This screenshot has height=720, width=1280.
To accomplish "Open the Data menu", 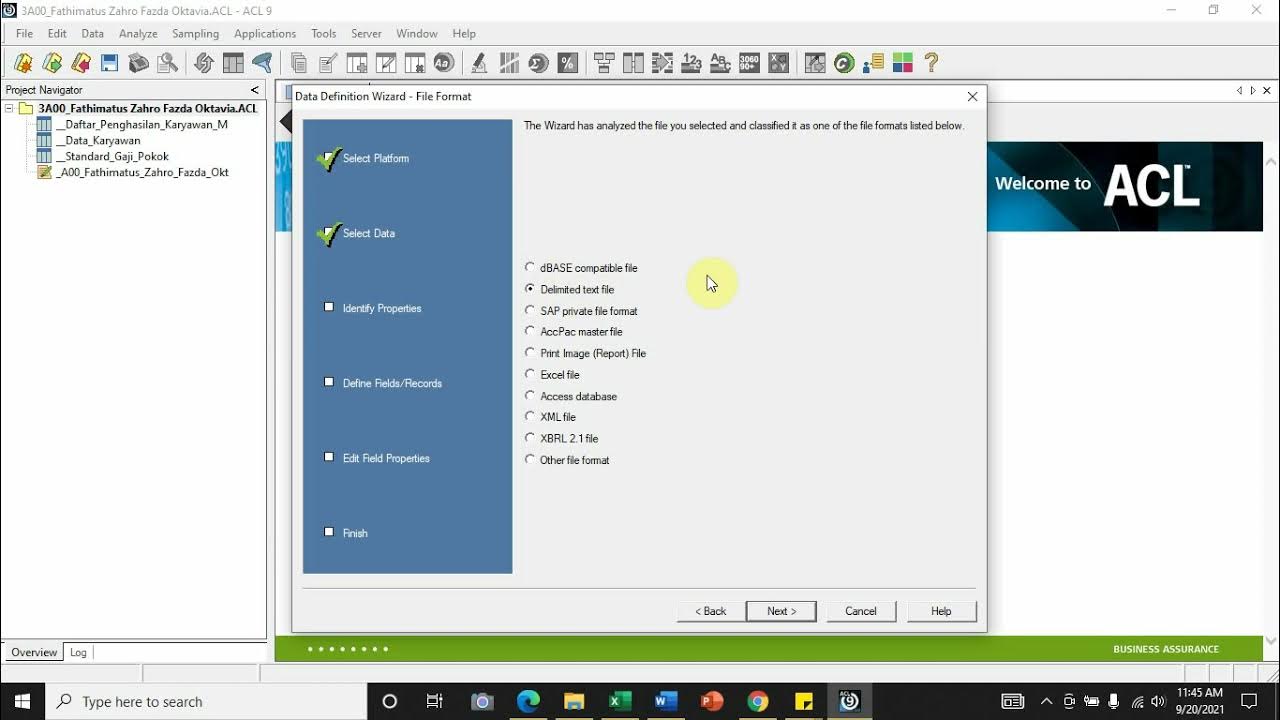I will point(93,33).
